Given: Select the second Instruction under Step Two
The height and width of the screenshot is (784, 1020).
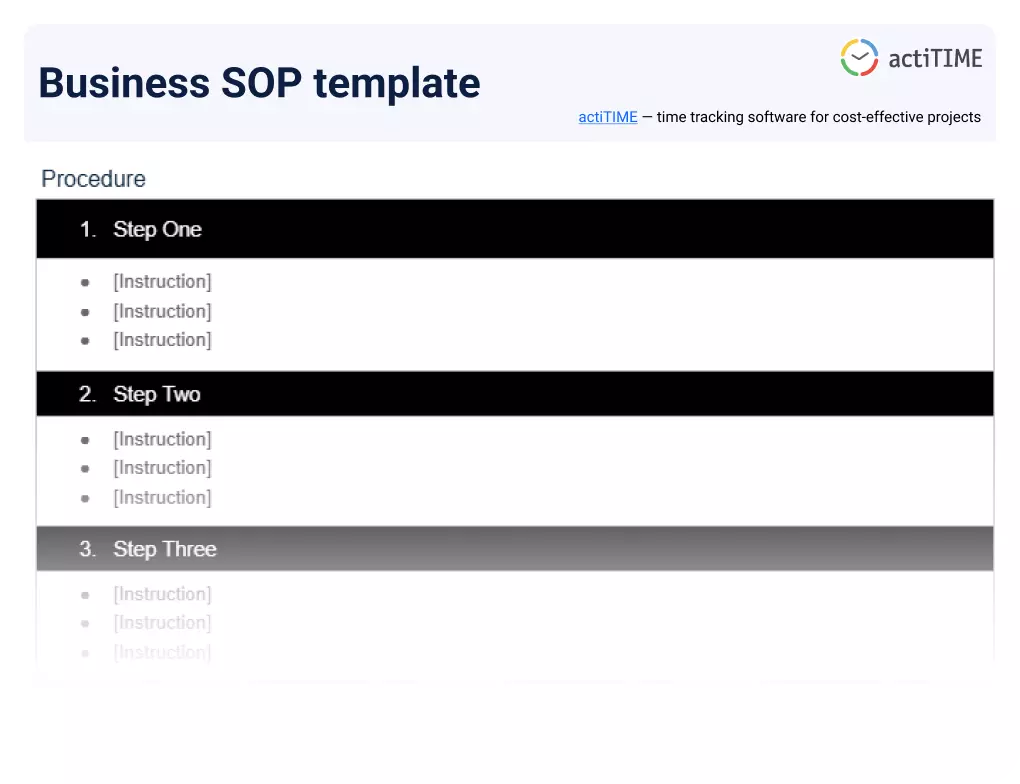Looking at the screenshot, I should 162,468.
